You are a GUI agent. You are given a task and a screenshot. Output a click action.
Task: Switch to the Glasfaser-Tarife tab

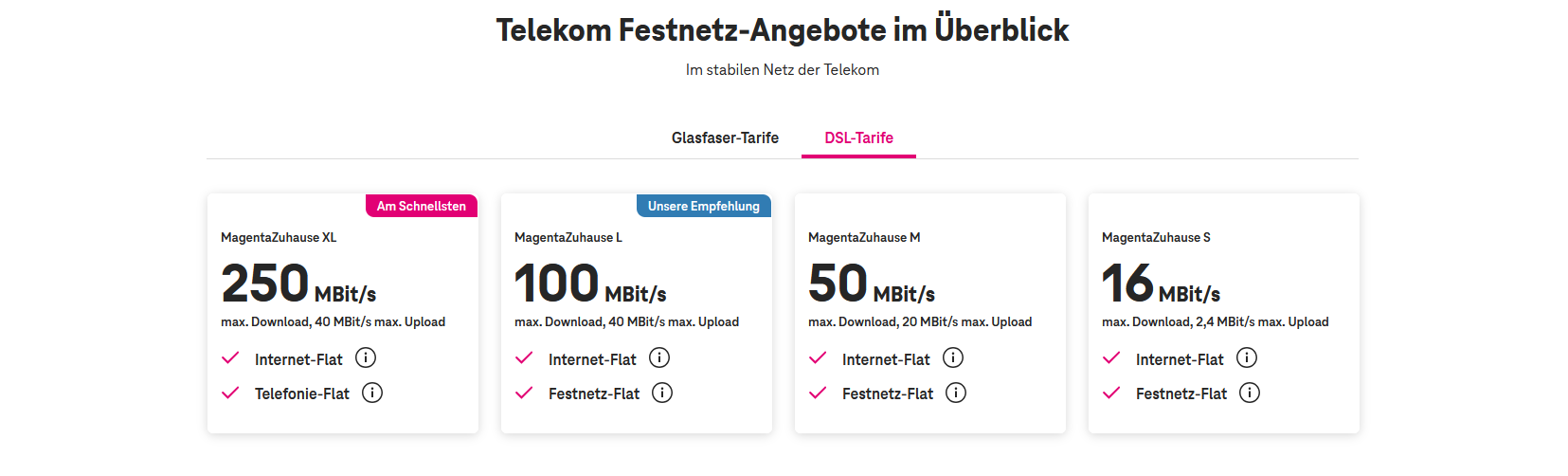725,138
